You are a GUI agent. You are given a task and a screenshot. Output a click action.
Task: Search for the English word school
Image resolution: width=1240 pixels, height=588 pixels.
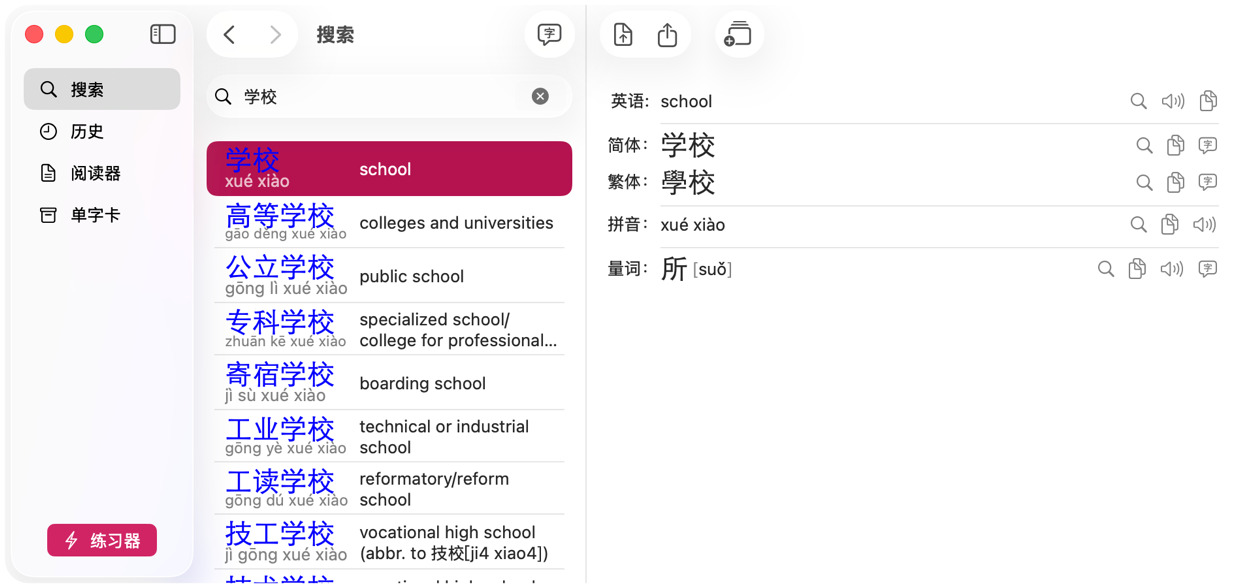(x=1138, y=101)
